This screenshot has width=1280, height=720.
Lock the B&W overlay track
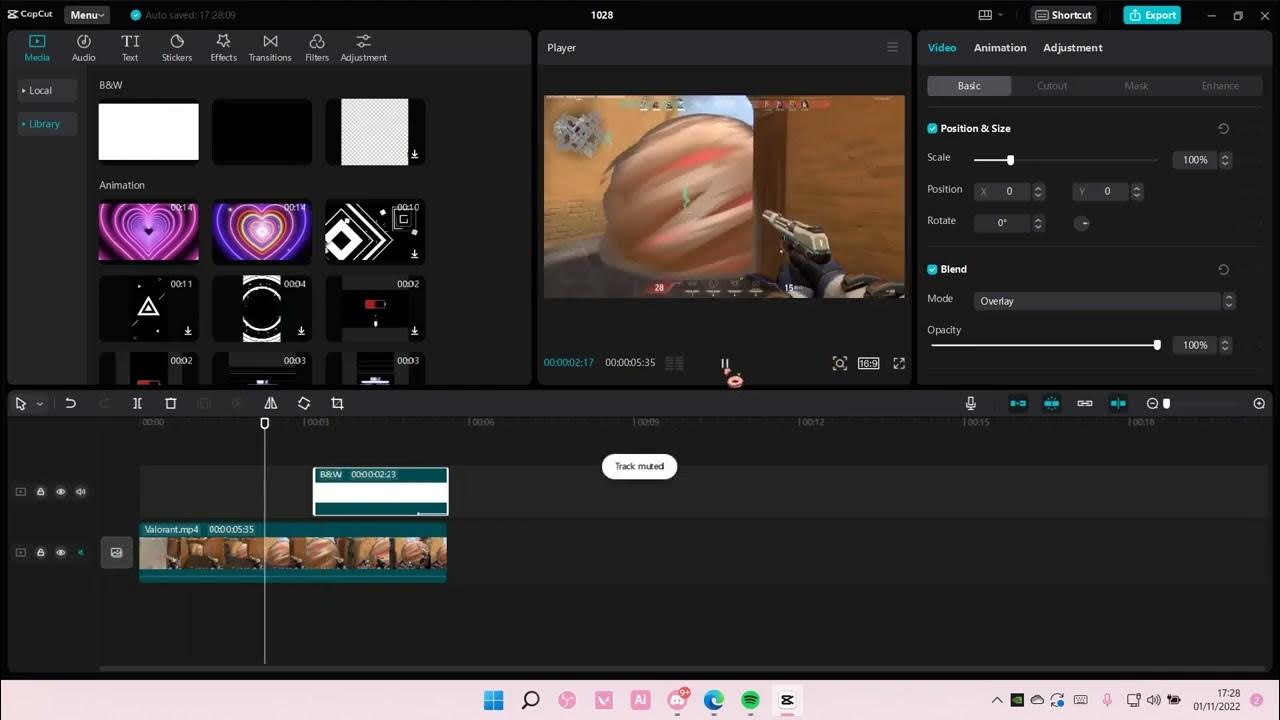pos(41,492)
